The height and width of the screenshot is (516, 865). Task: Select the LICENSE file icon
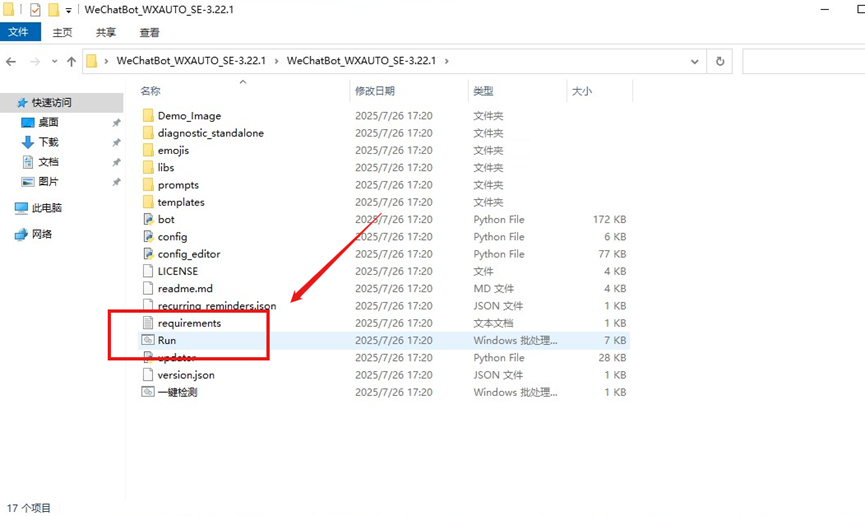[148, 271]
